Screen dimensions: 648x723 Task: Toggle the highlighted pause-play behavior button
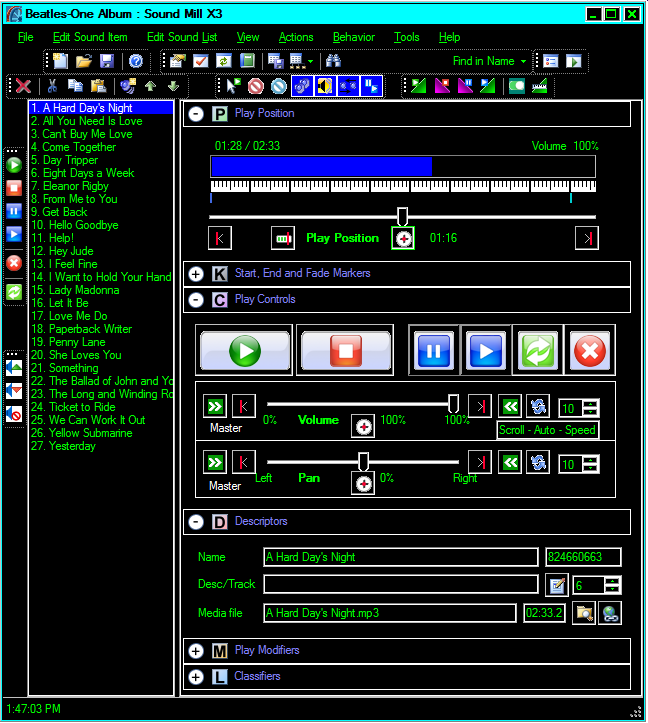[x=371, y=86]
